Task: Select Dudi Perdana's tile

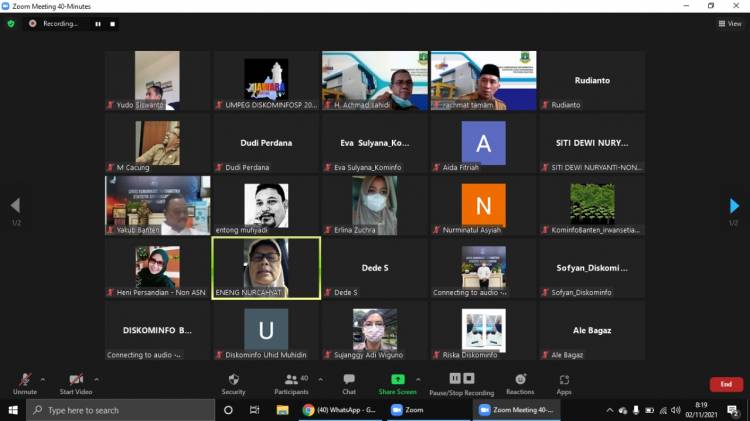Action: pyautogui.click(x=266, y=143)
